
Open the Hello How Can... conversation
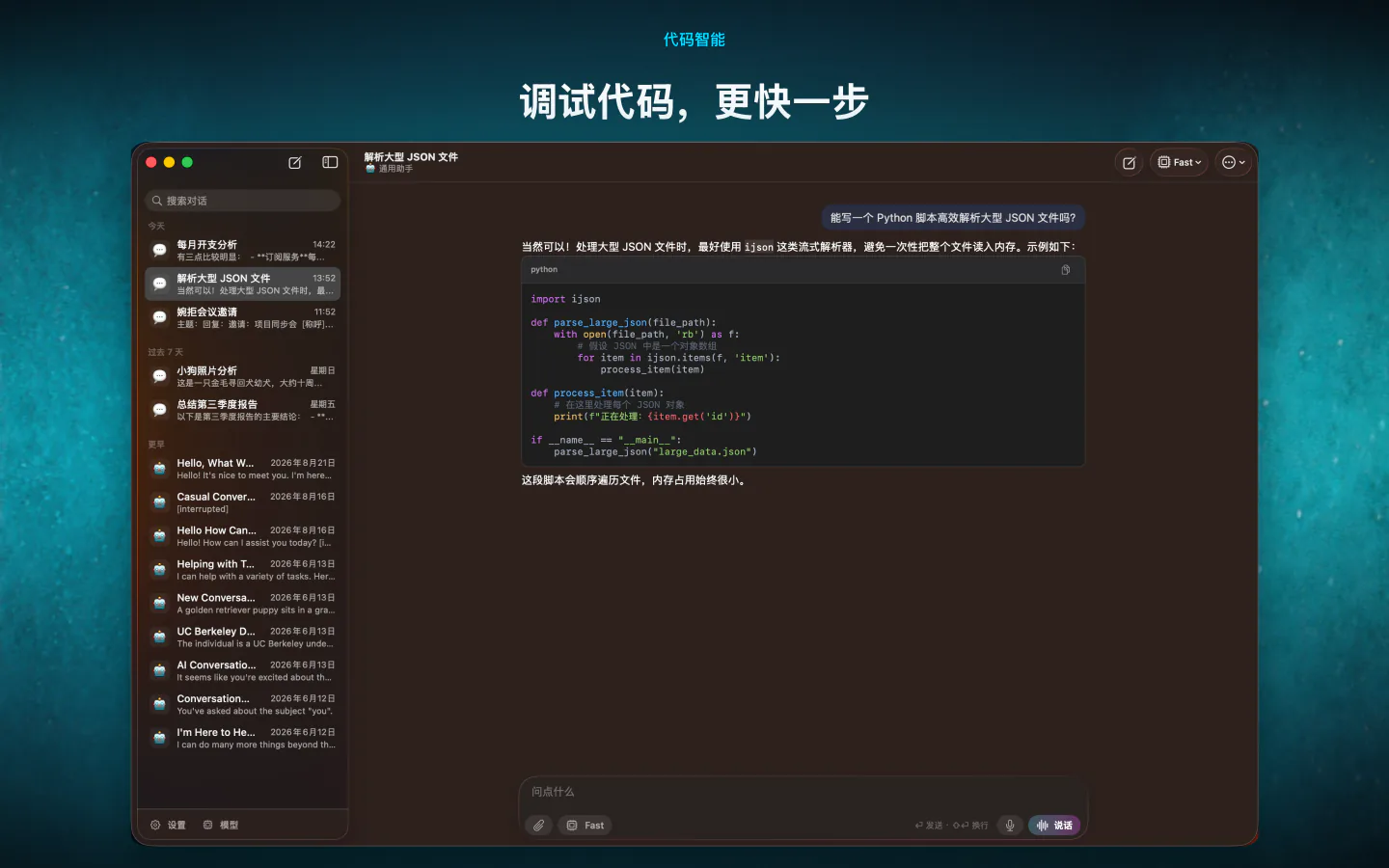pyautogui.click(x=243, y=537)
